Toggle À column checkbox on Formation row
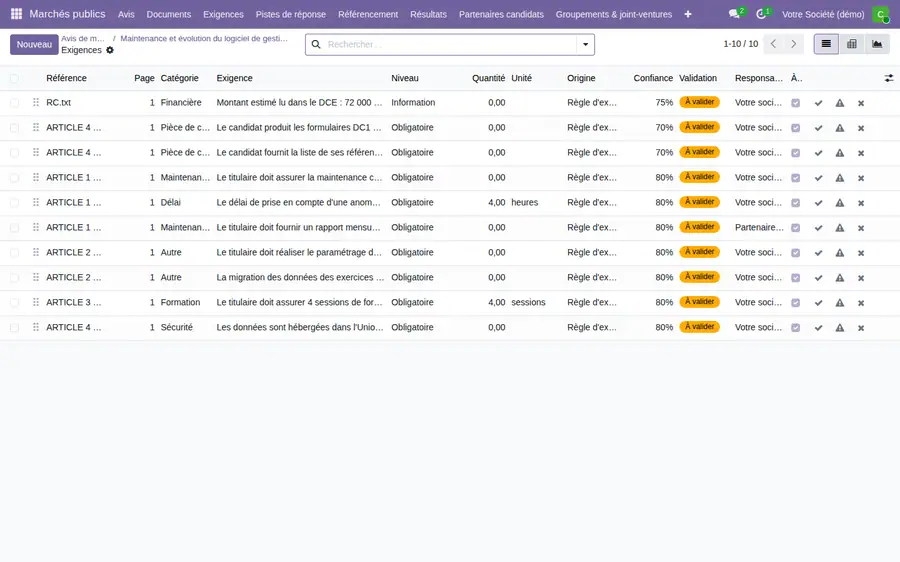 796,303
